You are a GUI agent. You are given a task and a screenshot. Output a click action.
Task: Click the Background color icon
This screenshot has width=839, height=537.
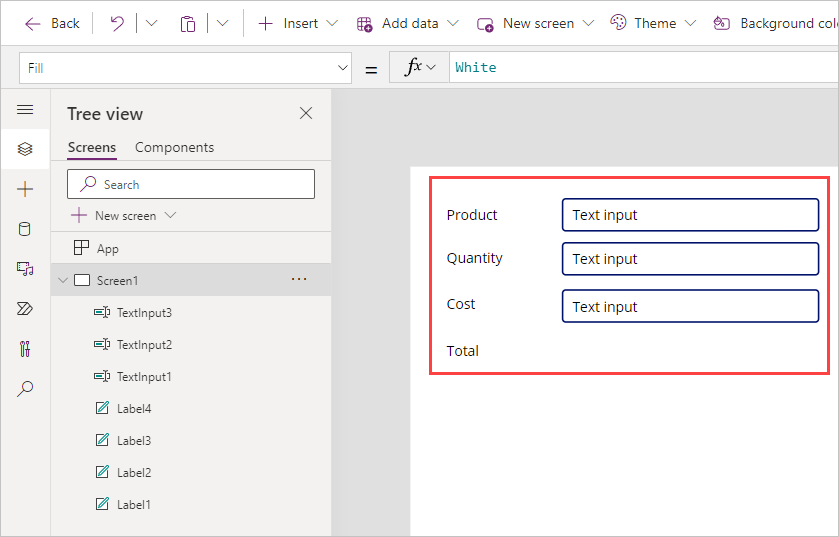tap(721, 24)
